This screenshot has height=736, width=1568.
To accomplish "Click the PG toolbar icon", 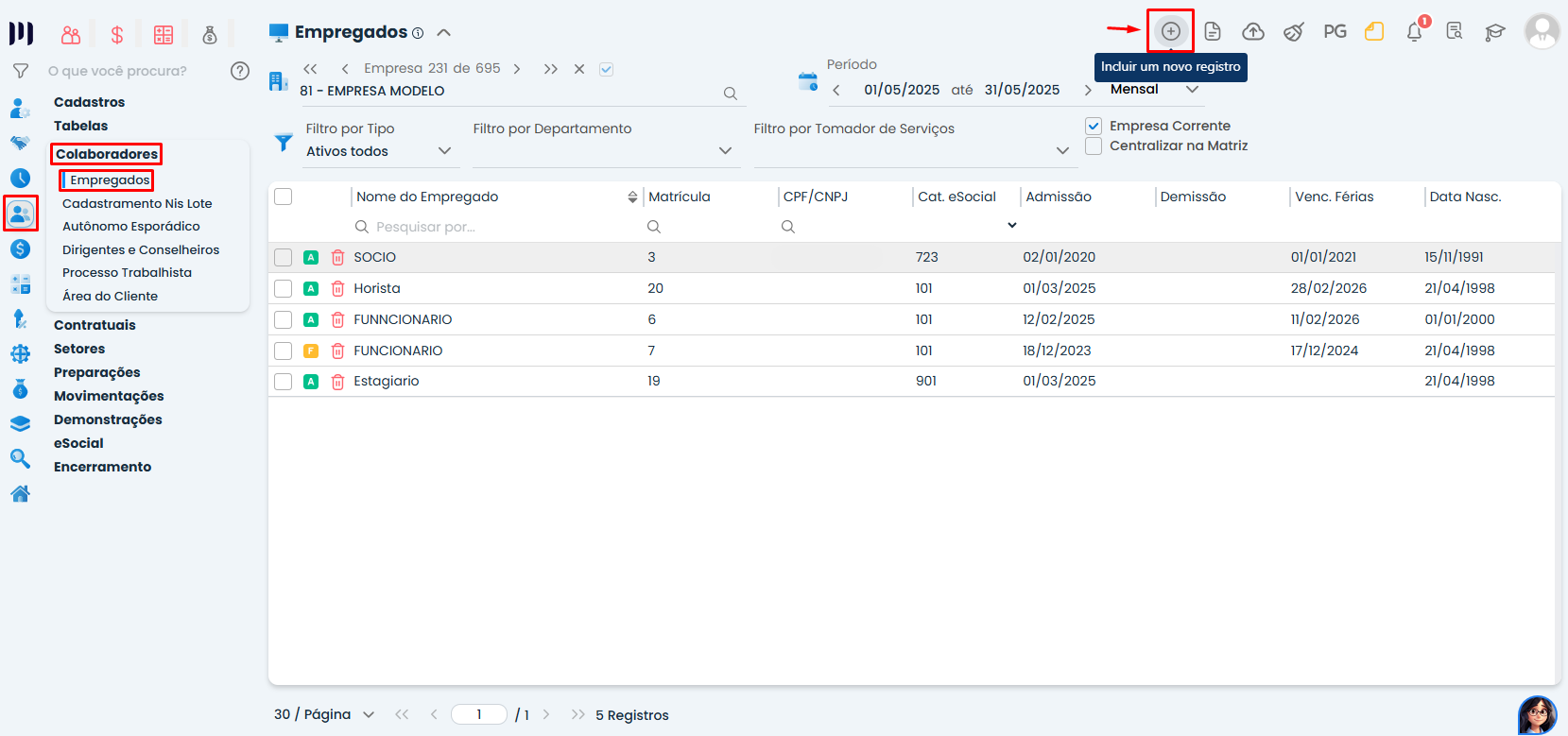I will (x=1335, y=32).
